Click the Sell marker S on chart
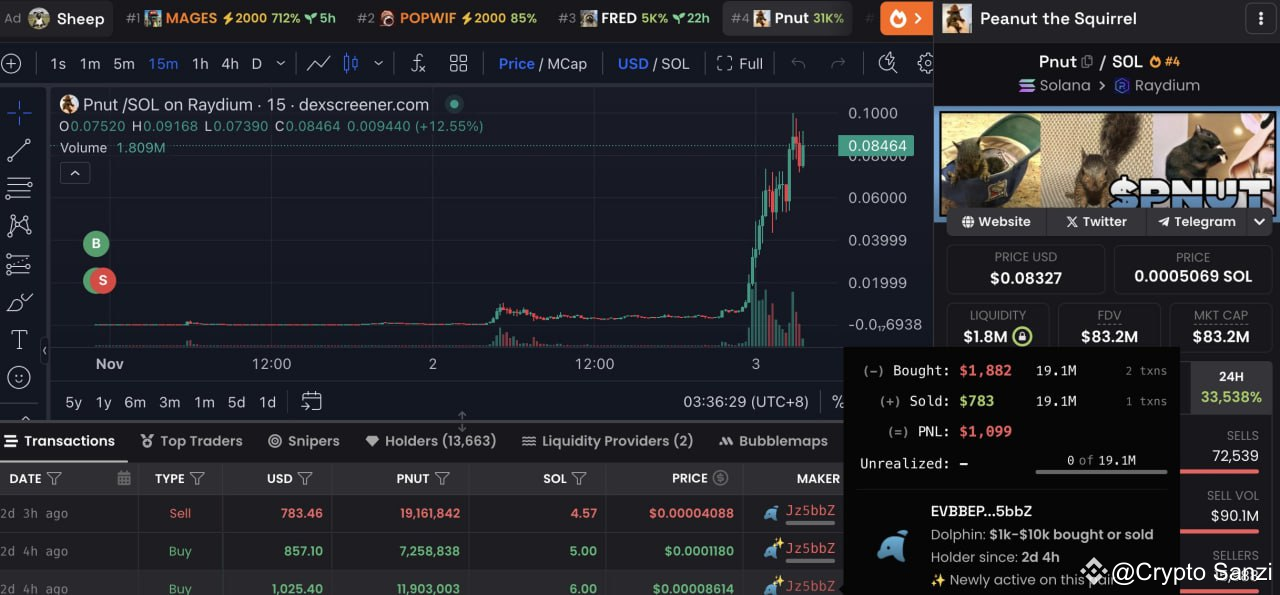1280x595 pixels. [101, 281]
